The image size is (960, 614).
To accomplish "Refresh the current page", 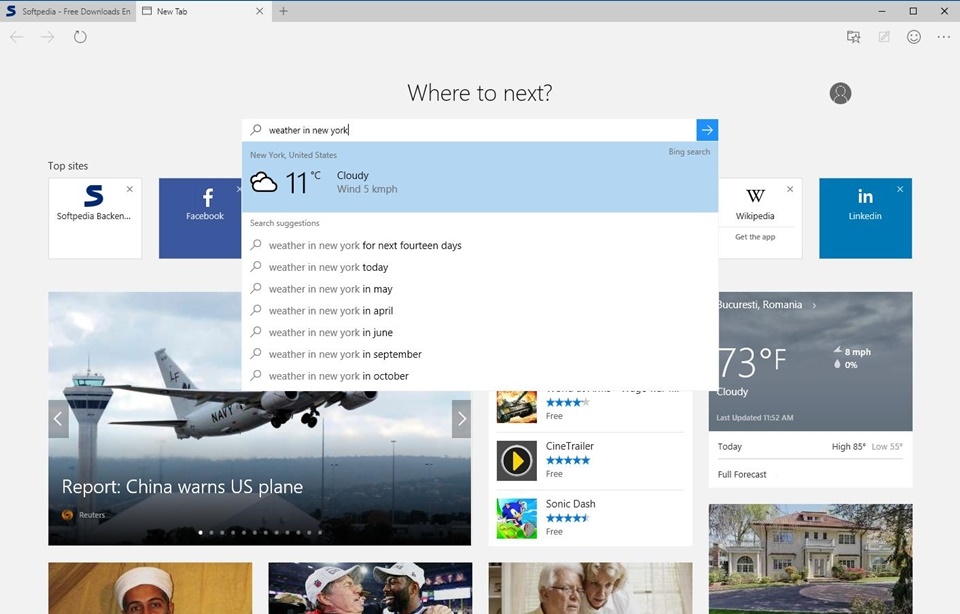I will [79, 36].
